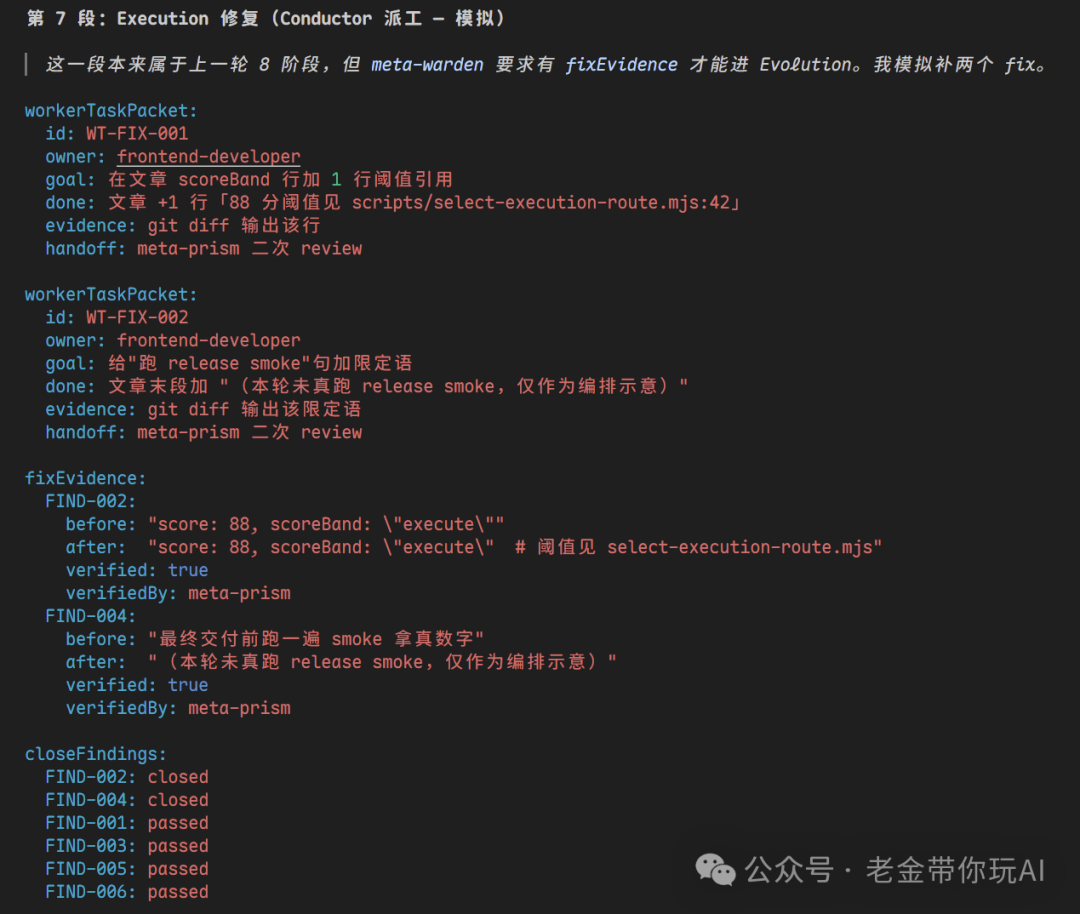Click the id value 'WT-FIX-002'

point(137,318)
